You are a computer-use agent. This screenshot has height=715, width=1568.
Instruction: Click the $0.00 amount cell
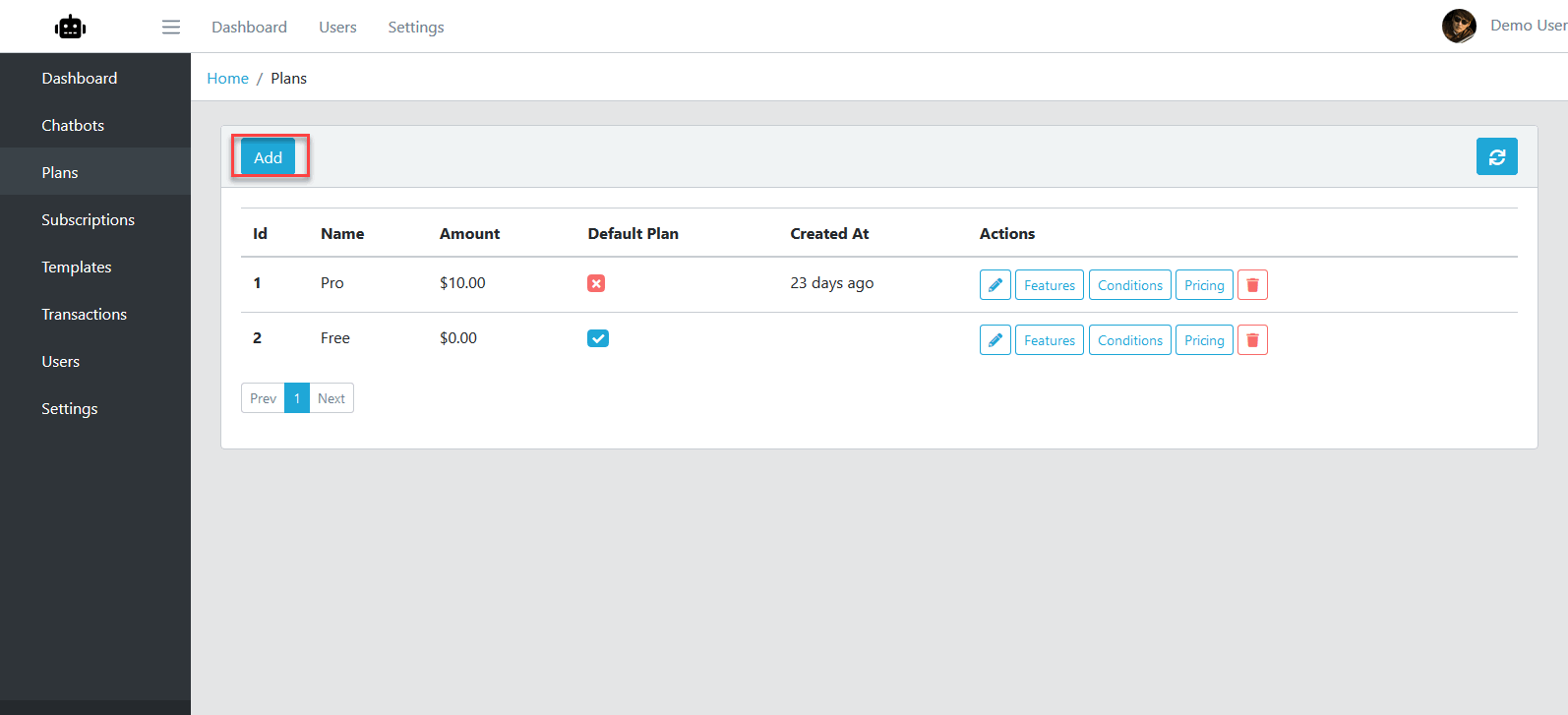coord(458,338)
